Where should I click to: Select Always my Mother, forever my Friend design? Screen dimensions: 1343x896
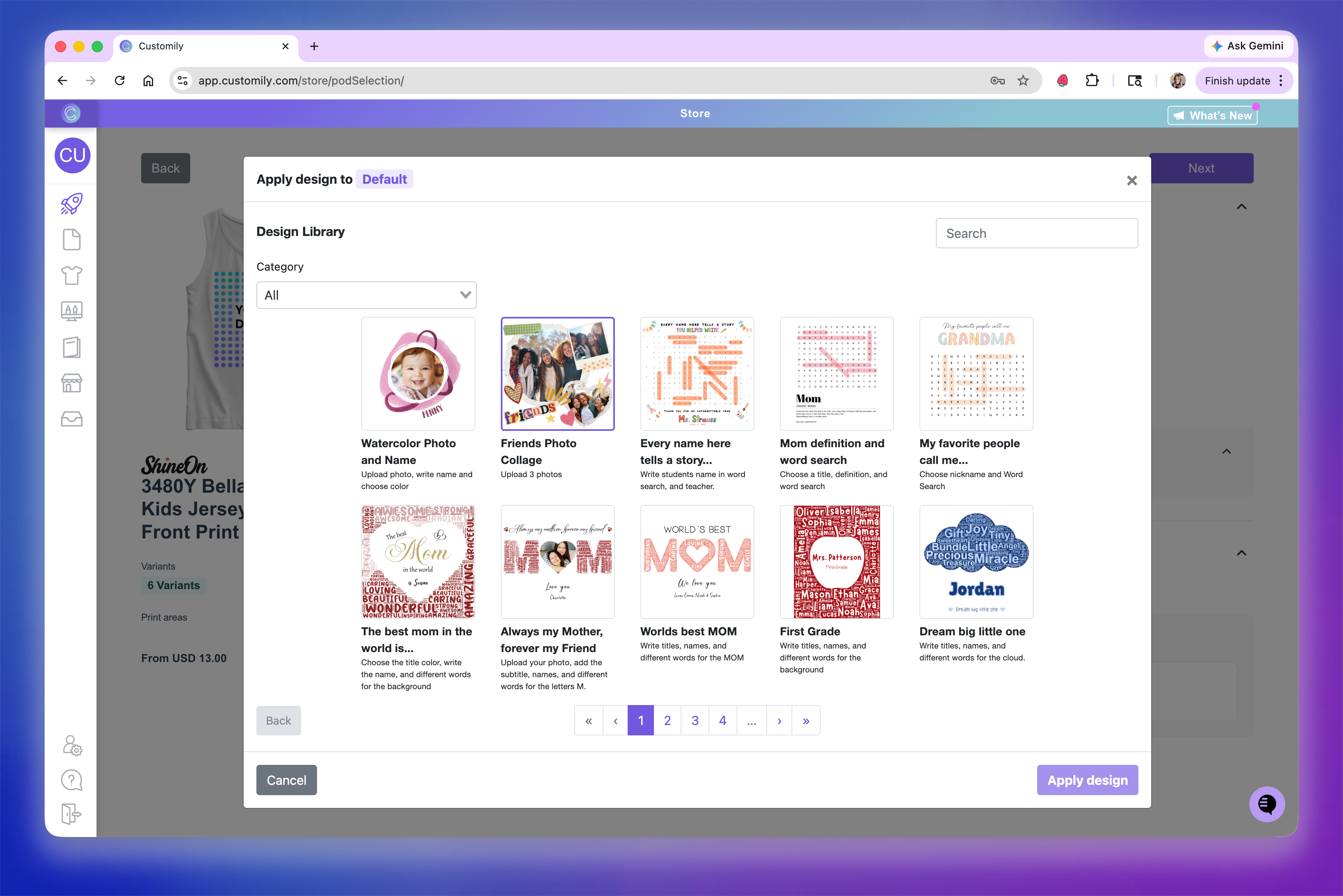[557, 562]
